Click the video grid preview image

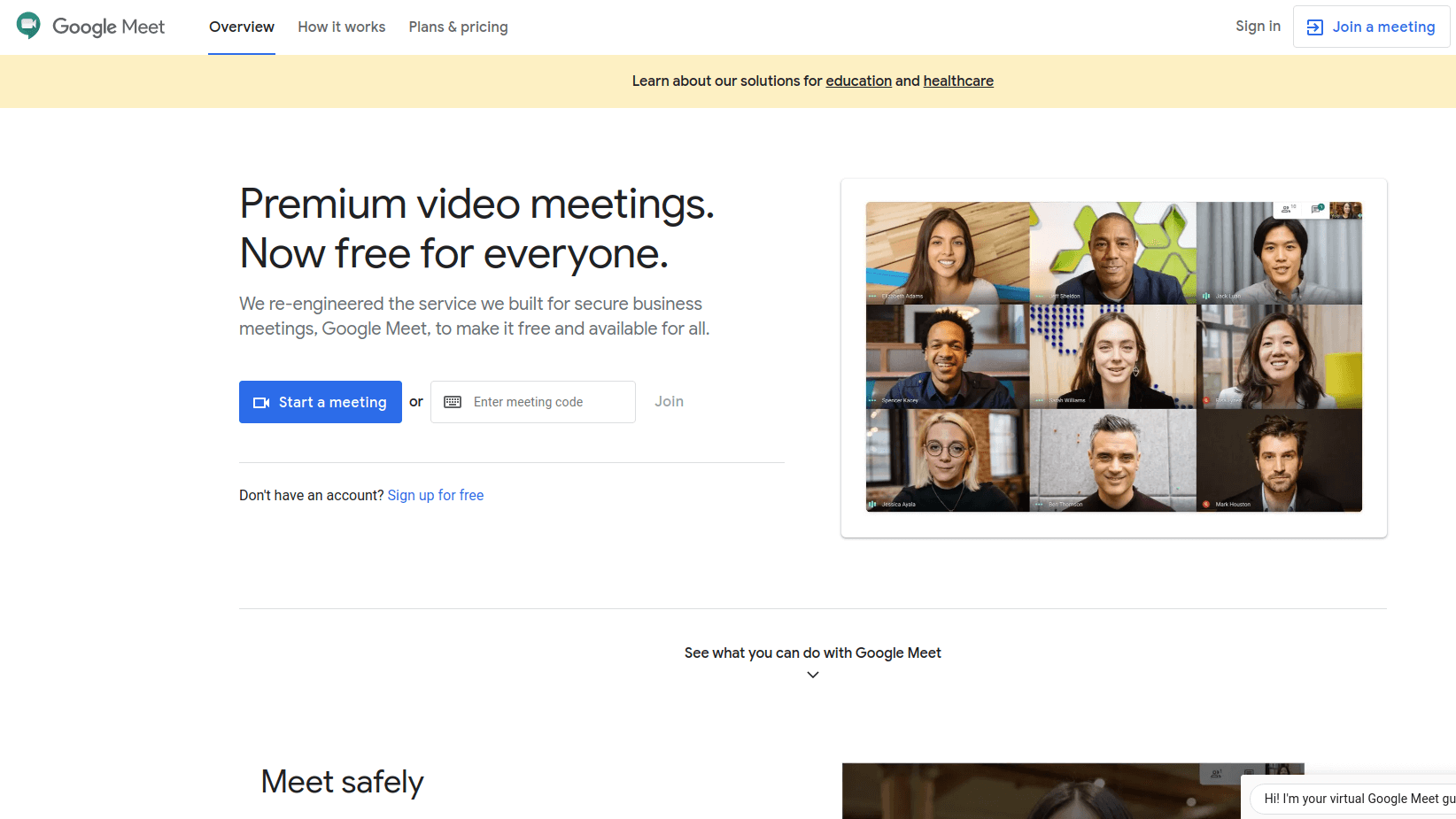[1114, 357]
